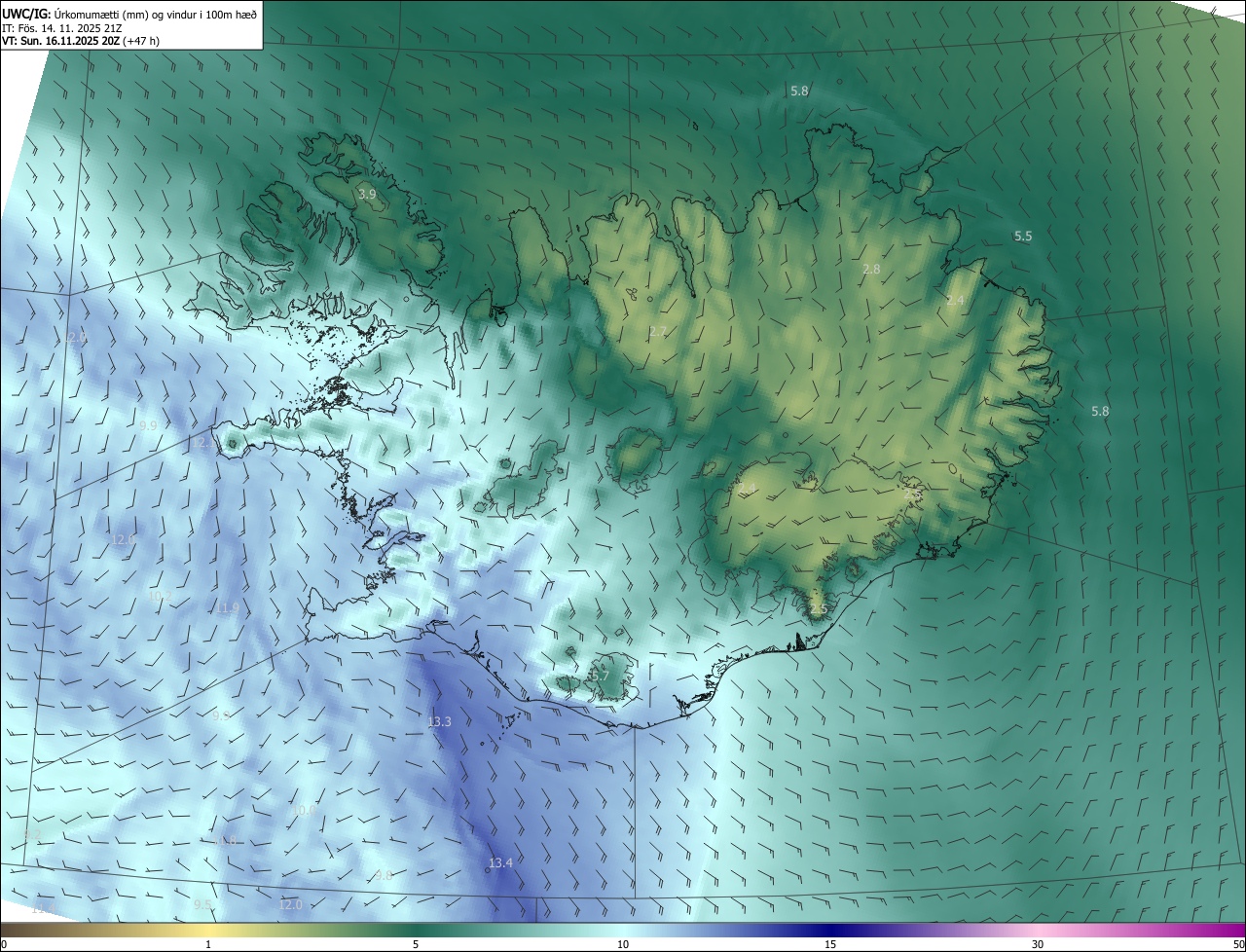Click the 'UWC/IG: Úrkomumætti (mm)' title line
The width and height of the screenshot is (1246, 952).
pos(129,13)
